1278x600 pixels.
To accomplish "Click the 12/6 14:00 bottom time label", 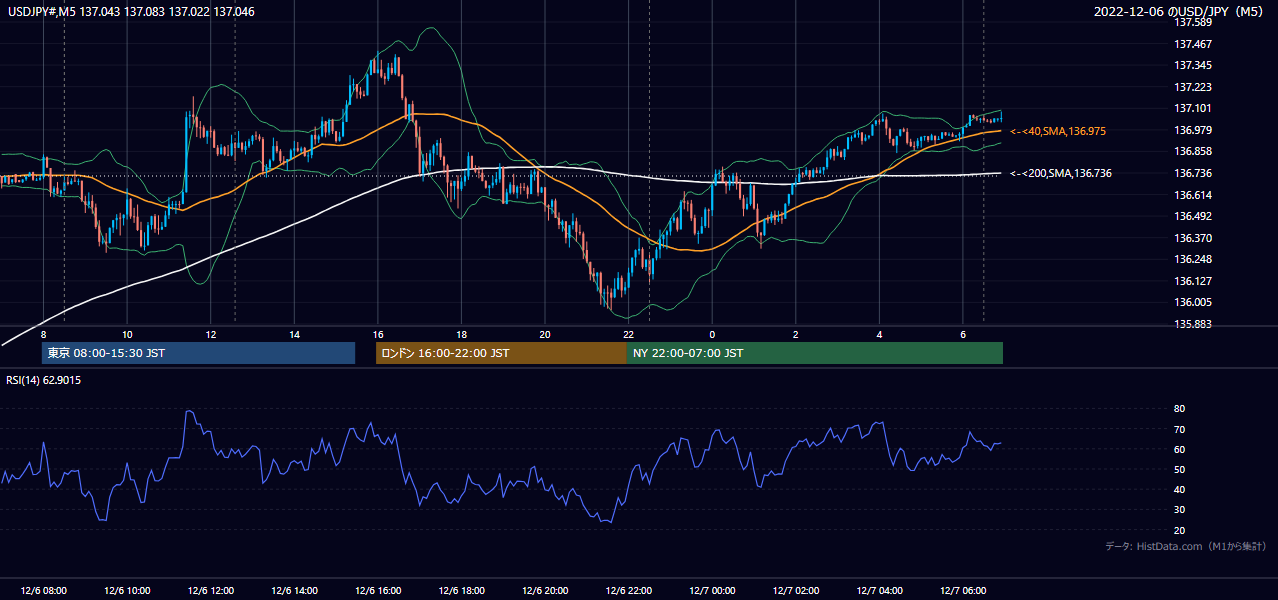I will (294, 591).
